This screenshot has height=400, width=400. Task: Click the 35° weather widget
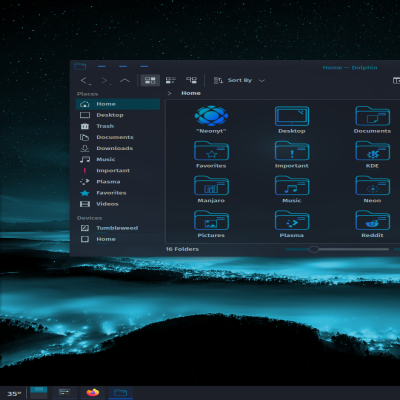tap(14, 394)
